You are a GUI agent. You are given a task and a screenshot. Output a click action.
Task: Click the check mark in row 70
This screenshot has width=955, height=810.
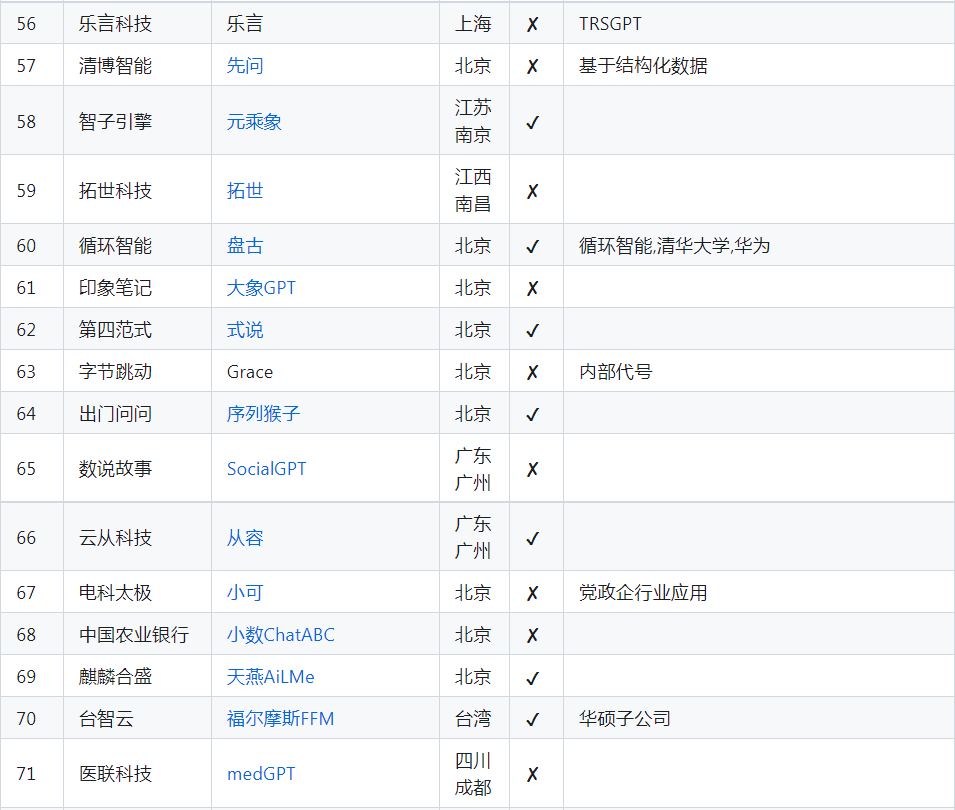[532, 720]
